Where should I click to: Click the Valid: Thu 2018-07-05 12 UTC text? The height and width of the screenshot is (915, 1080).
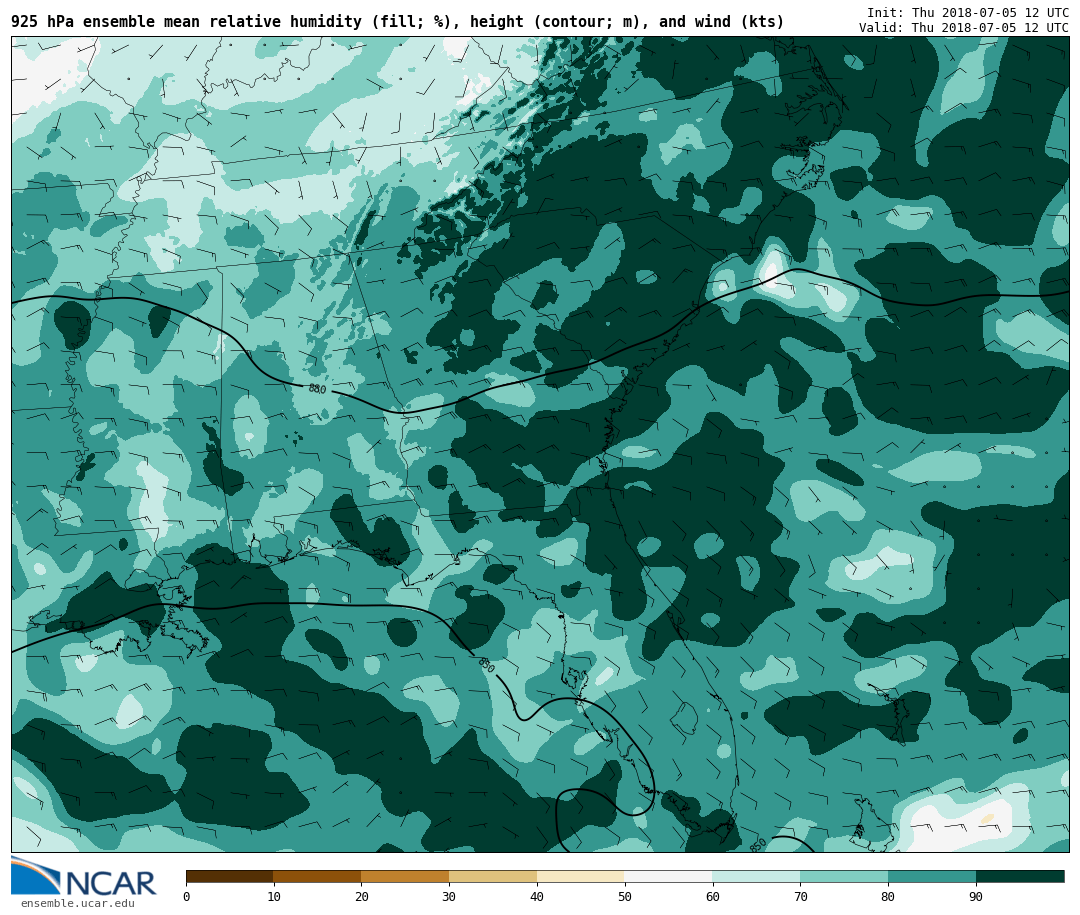(x=964, y=28)
